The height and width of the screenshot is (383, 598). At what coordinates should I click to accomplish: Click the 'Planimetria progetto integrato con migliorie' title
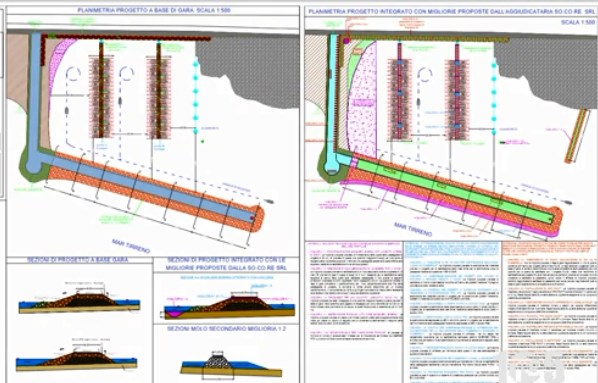451,12
